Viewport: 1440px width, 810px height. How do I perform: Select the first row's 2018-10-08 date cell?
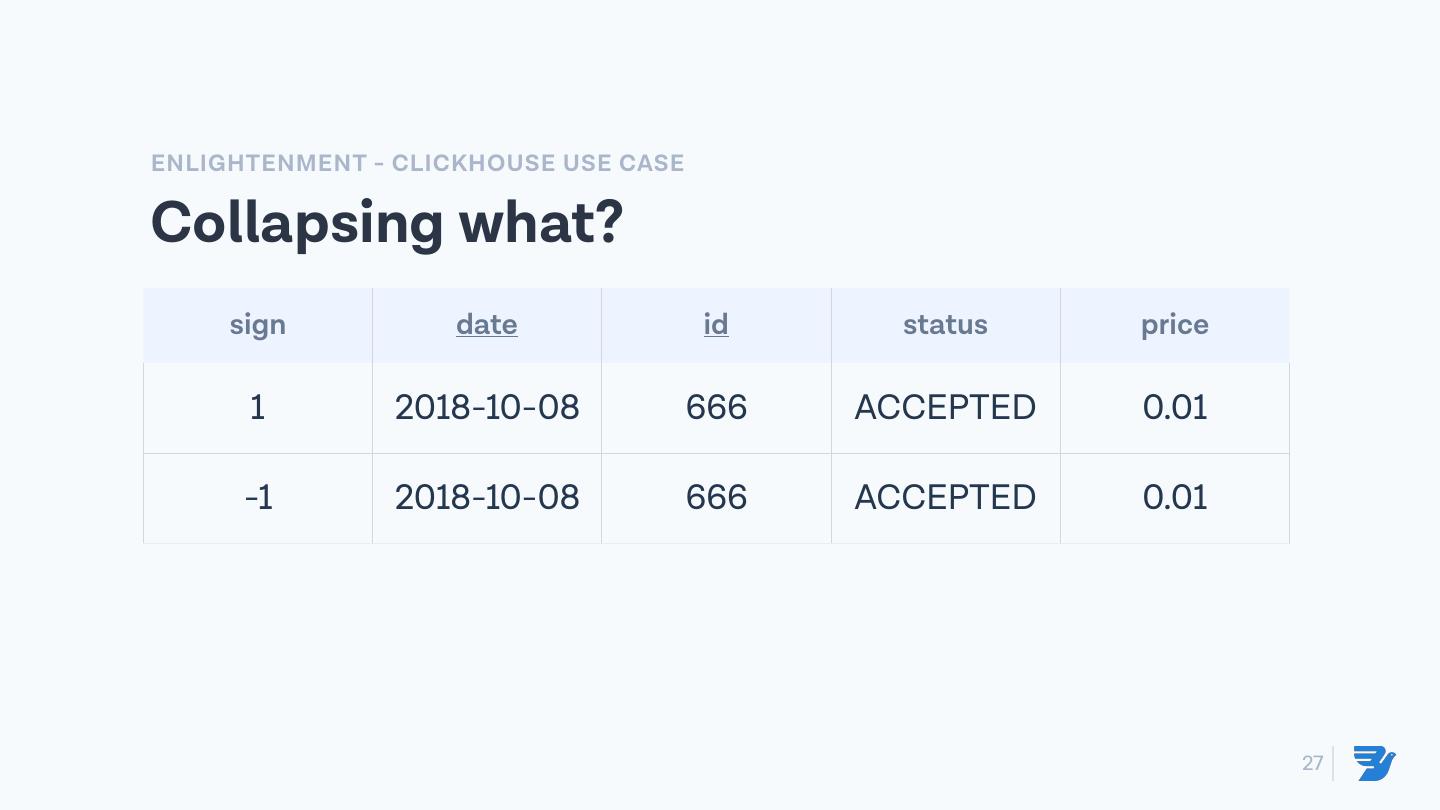(487, 408)
